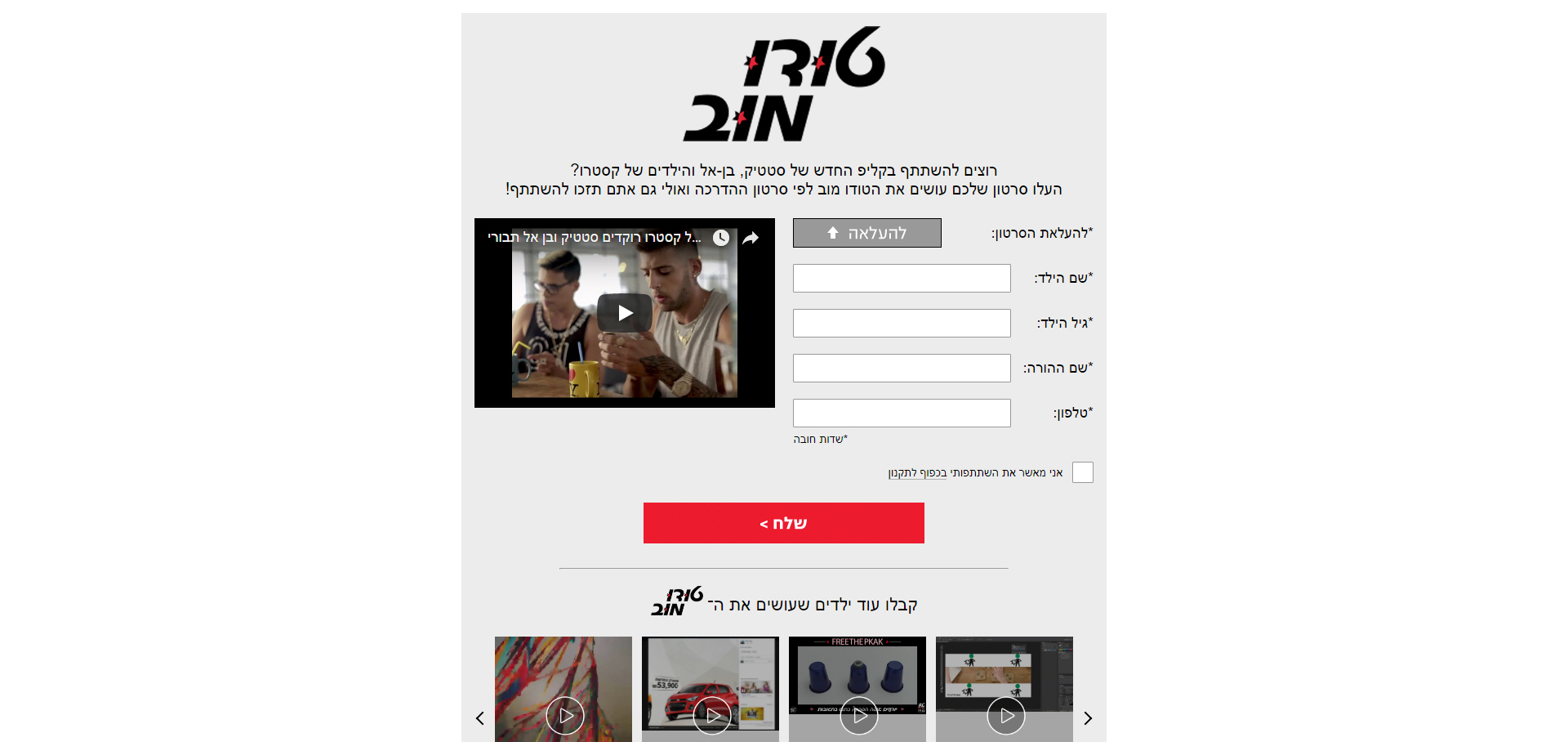Focus the parent's name field שם ההורה
The image size is (1568, 742).
coord(902,368)
